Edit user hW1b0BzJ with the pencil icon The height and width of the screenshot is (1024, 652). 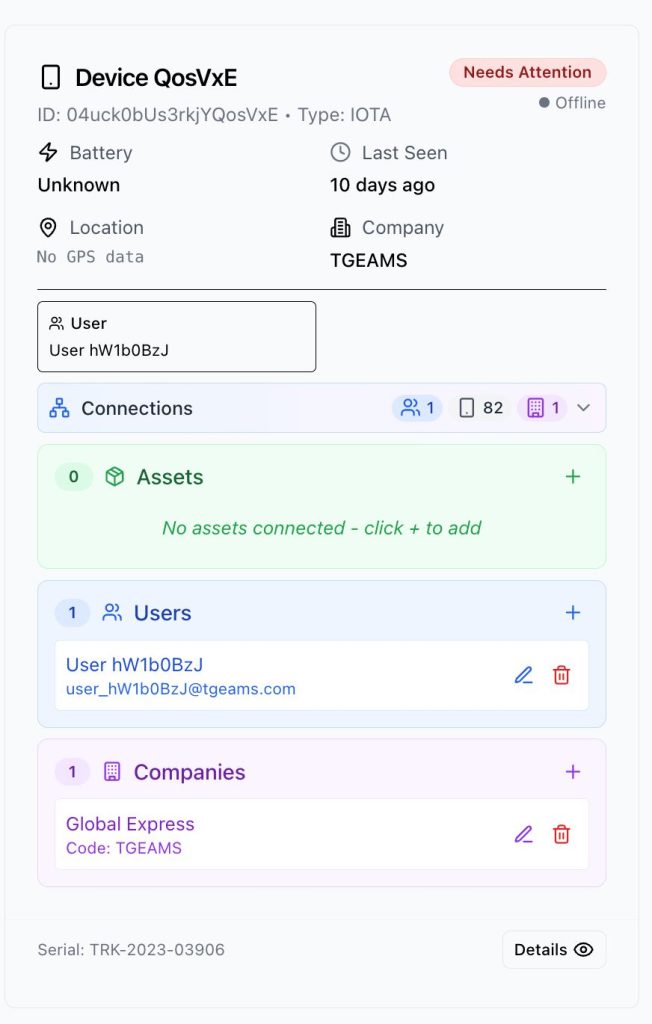523,675
